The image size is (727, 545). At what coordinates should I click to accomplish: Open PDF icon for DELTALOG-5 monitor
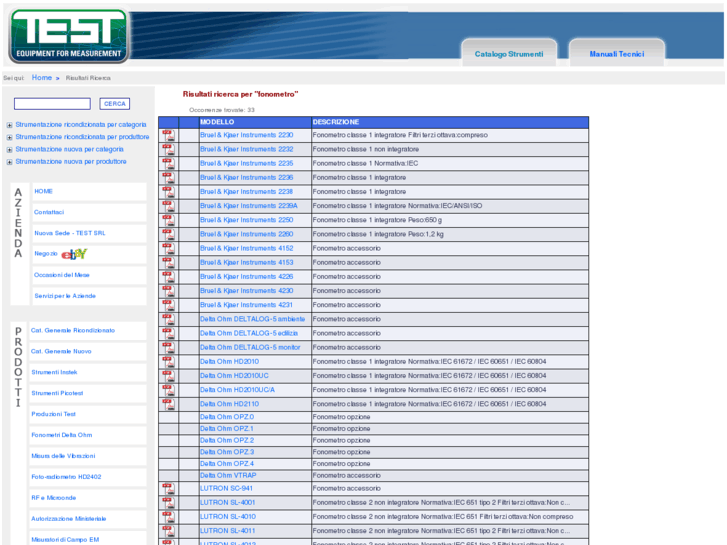coord(168,347)
